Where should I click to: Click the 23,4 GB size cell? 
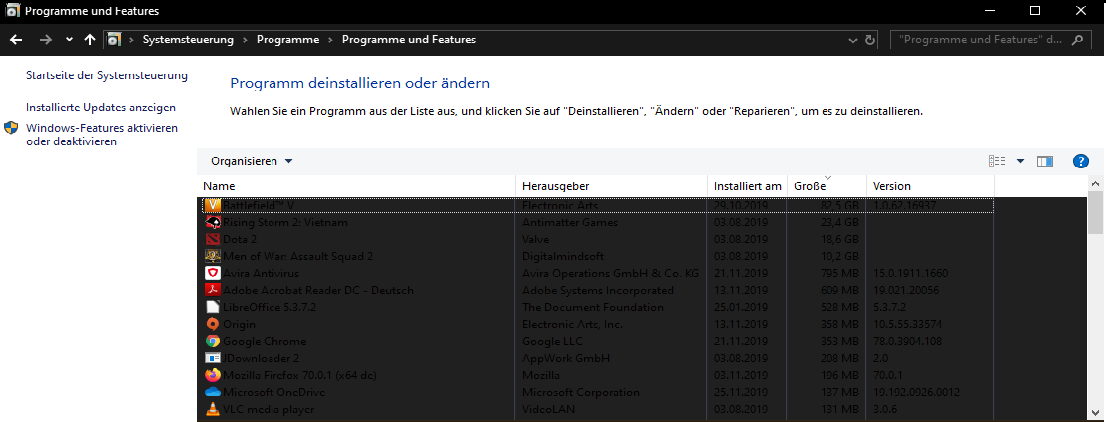point(839,222)
